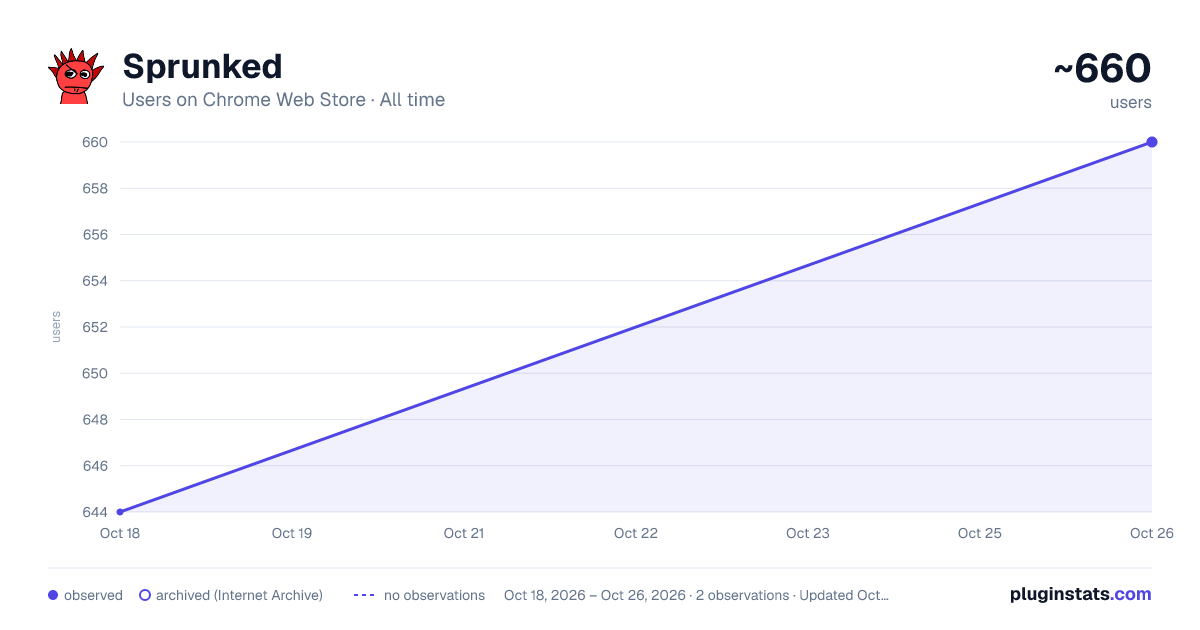Click the Sprunked title heading

[x=202, y=67]
